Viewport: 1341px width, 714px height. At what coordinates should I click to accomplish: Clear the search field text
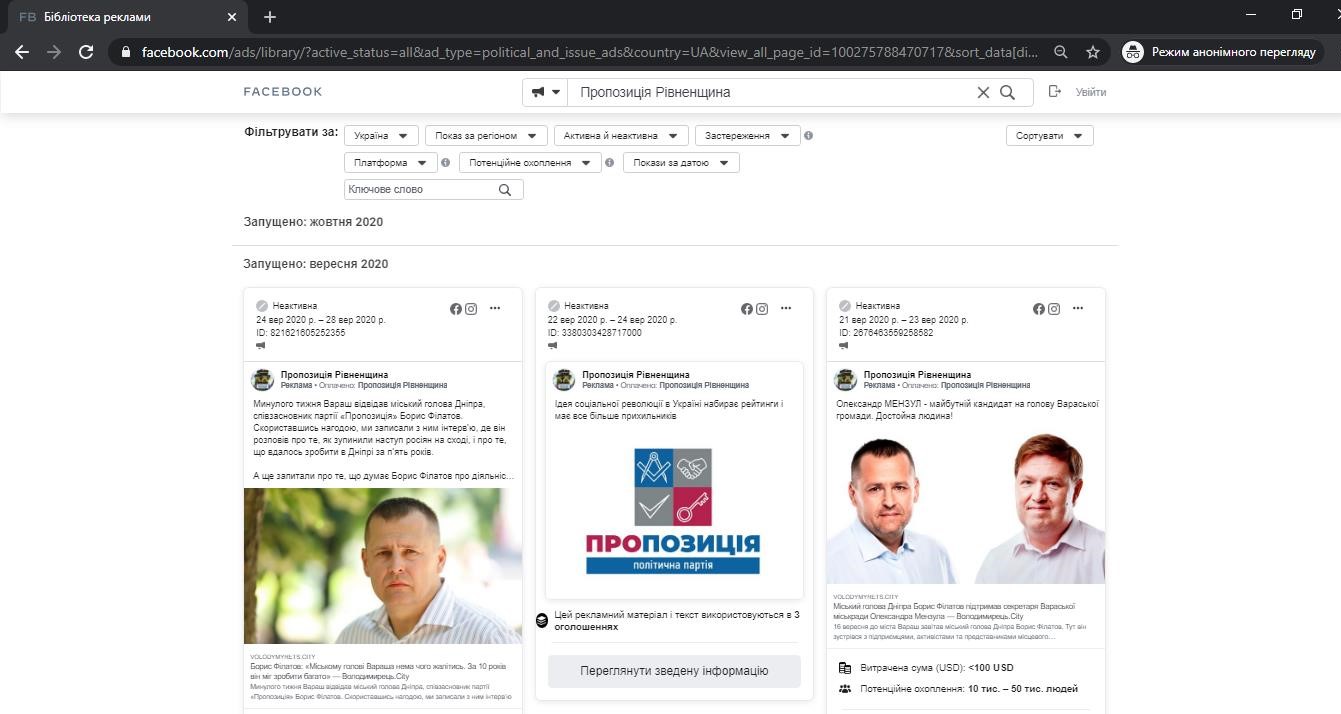click(983, 92)
